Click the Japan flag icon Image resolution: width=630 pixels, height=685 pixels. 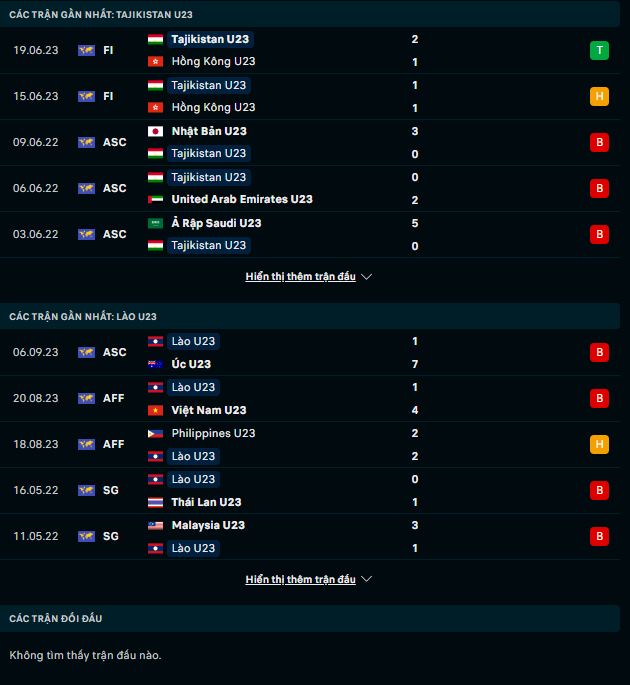pyautogui.click(x=155, y=131)
